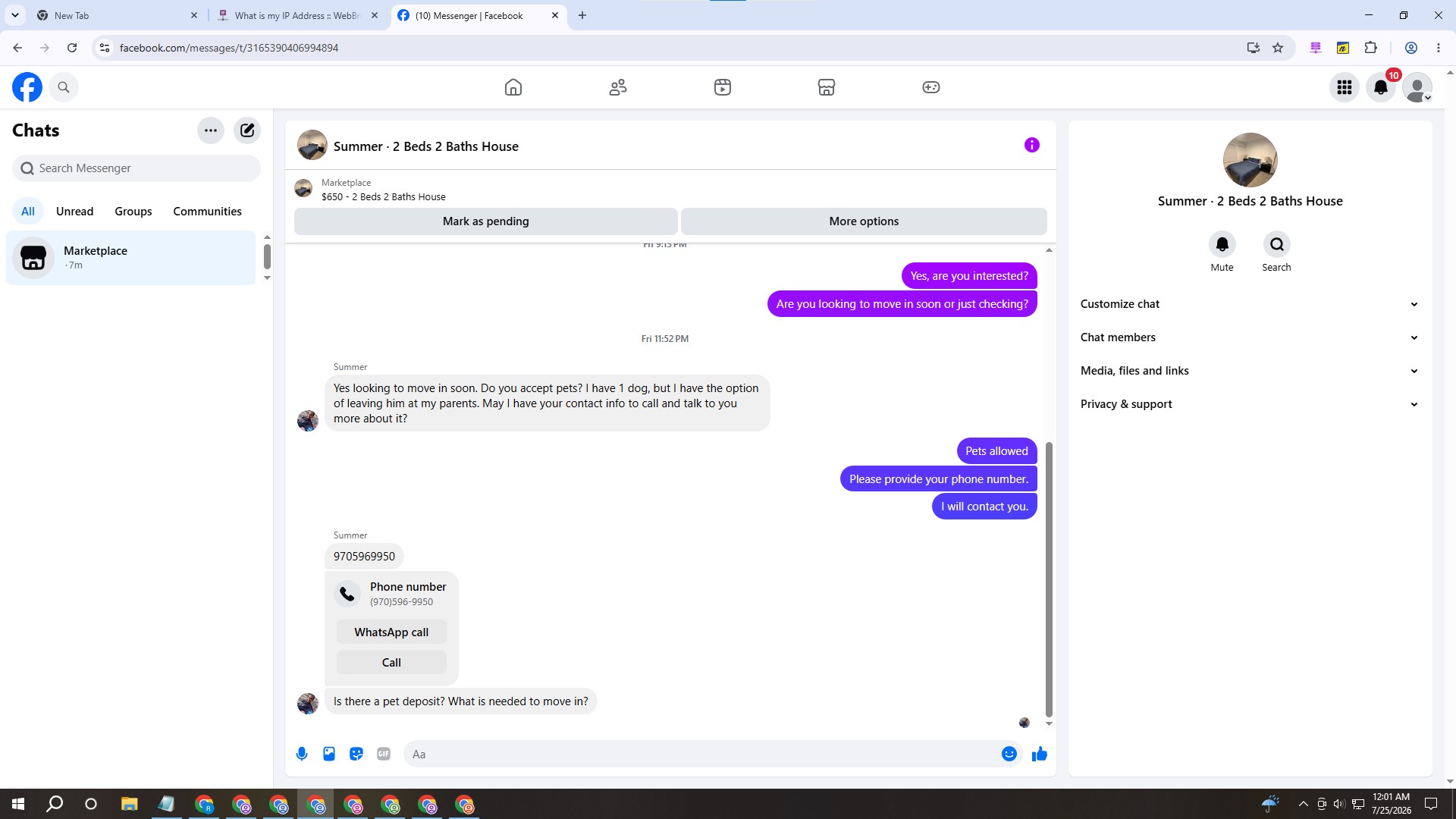The height and width of the screenshot is (819, 1456).
Task: Click the Aa message input field
Action: pyautogui.click(x=701, y=755)
